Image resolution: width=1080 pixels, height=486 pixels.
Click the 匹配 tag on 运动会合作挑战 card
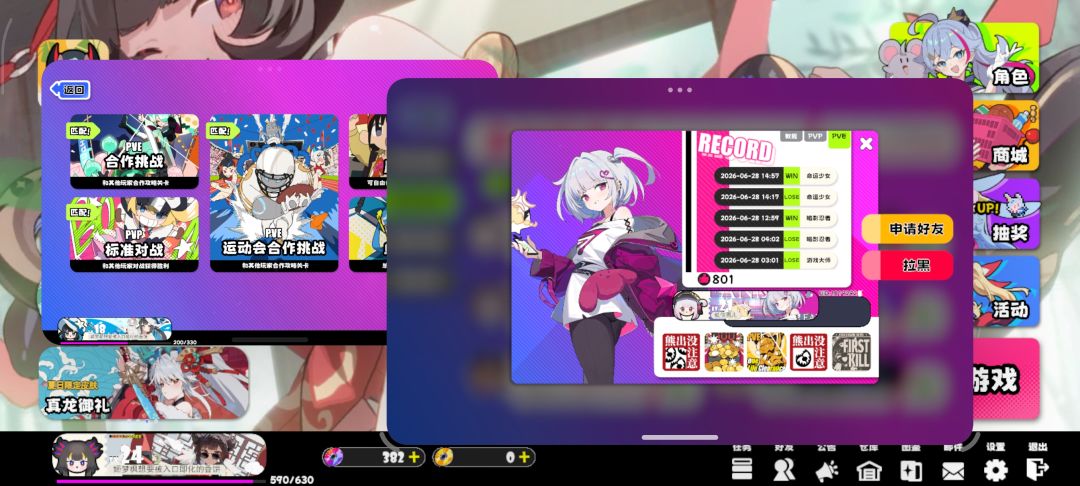coord(223,130)
